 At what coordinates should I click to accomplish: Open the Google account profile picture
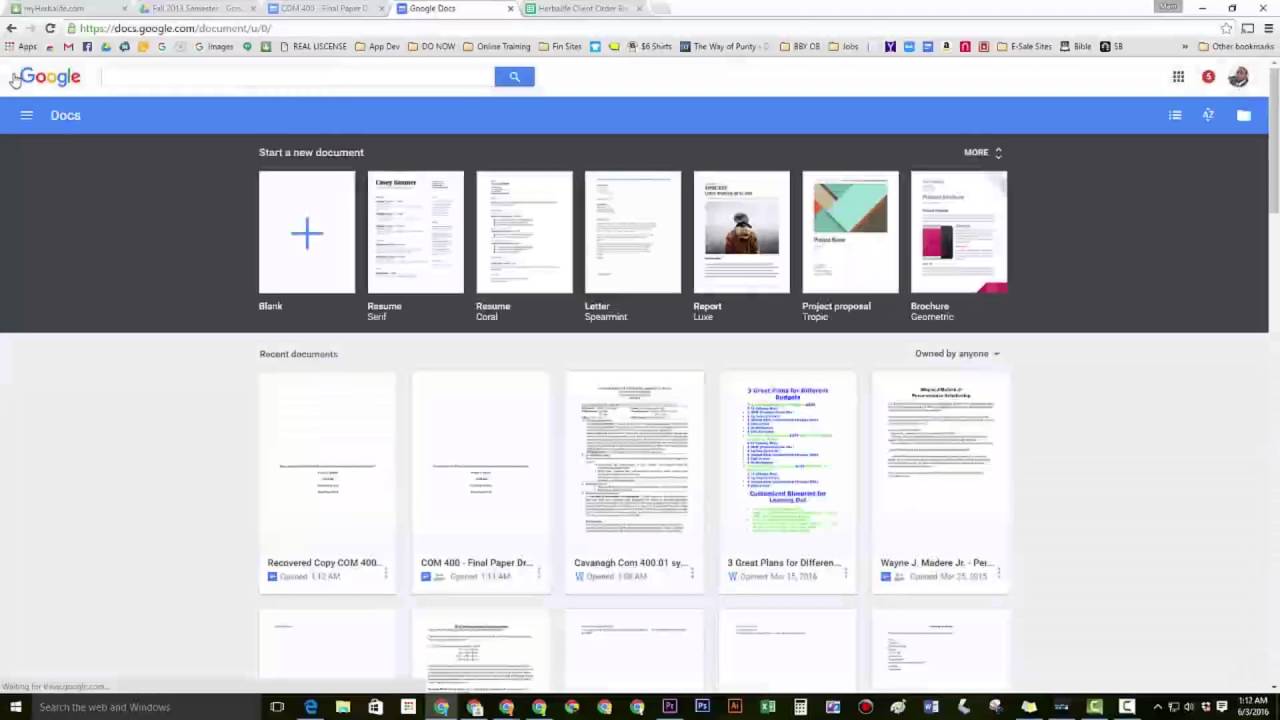1238,77
